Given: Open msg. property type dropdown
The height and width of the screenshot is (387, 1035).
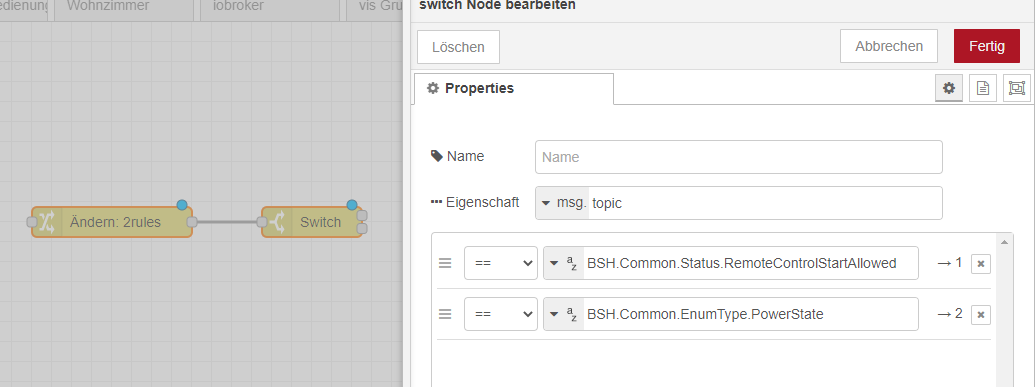Looking at the screenshot, I should (x=562, y=203).
